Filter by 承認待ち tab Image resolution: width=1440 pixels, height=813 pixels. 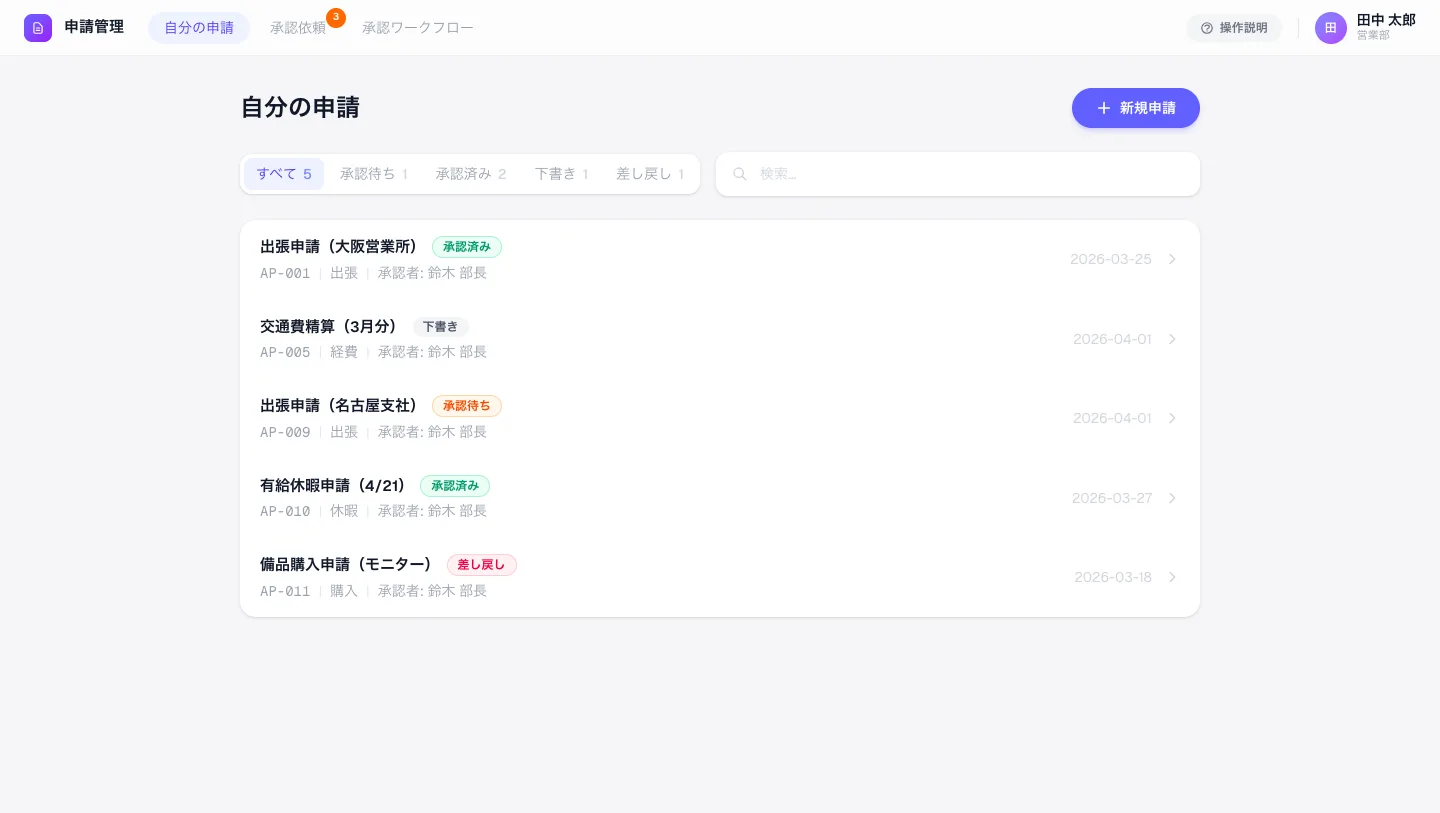374,174
